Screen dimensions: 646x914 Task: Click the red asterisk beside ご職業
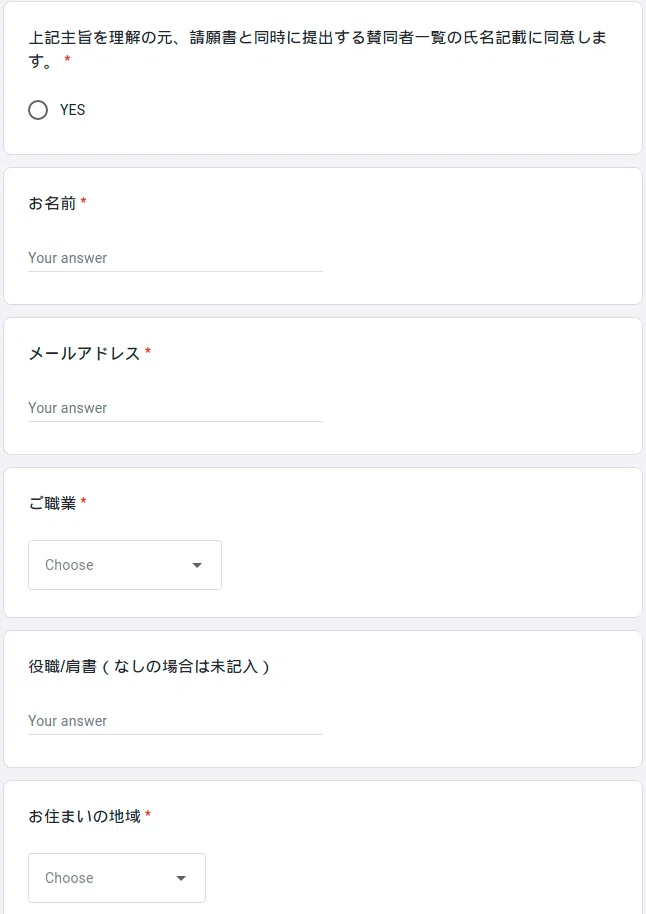pyautogui.click(x=83, y=501)
